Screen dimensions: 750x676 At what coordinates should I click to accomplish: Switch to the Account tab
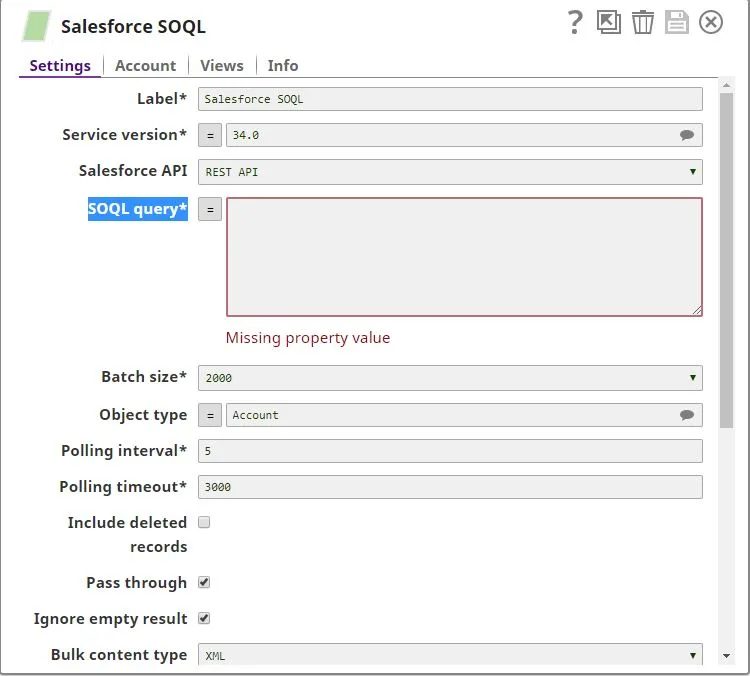(145, 66)
